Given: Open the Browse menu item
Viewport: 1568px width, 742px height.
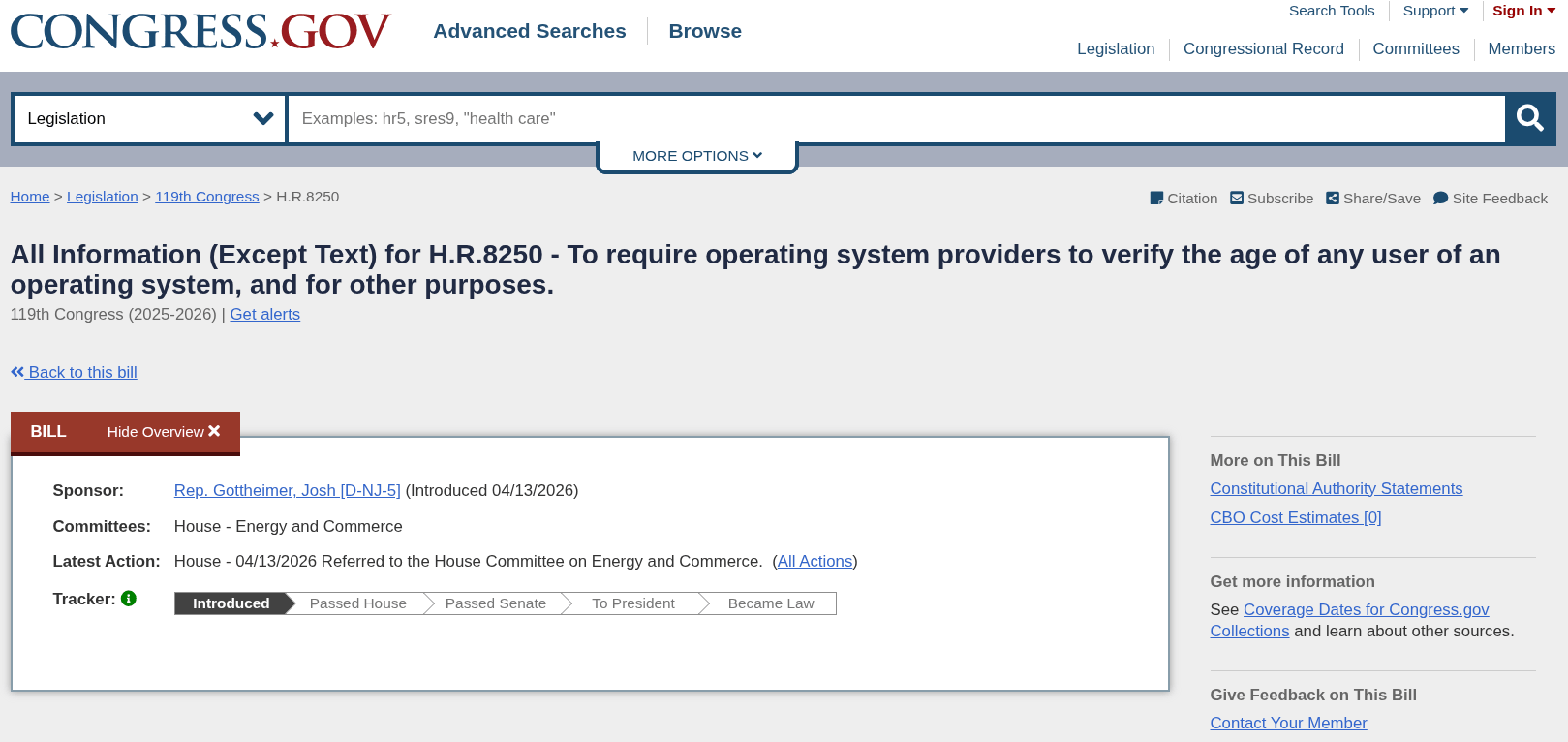Looking at the screenshot, I should coord(705,31).
